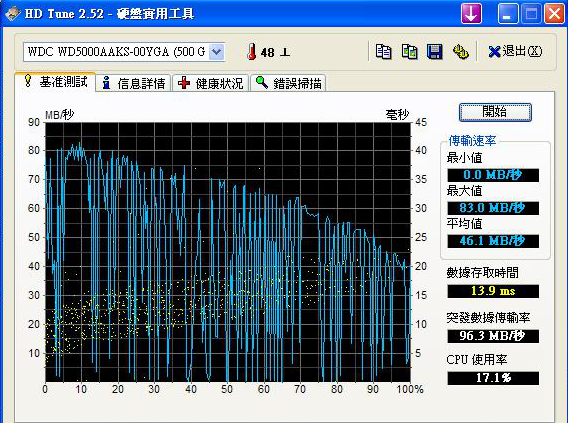The width and height of the screenshot is (568, 423).
Task: Click the HD Tune app icon in title bar
Action: point(13,13)
